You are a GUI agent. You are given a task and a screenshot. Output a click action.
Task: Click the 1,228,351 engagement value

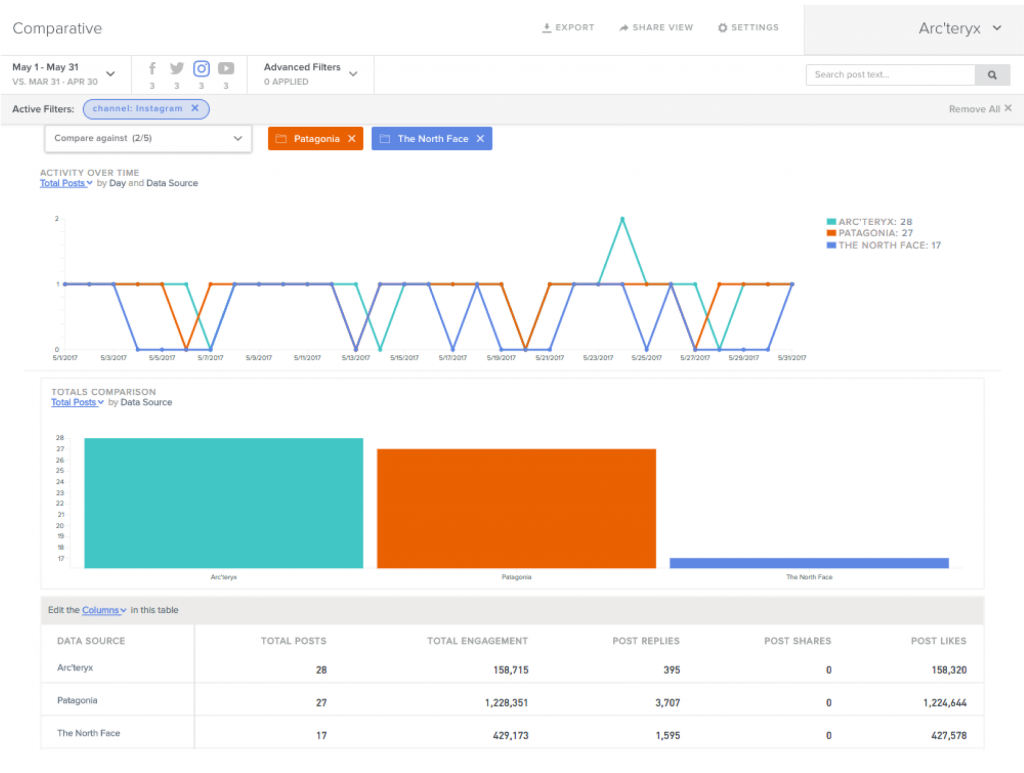click(x=506, y=703)
